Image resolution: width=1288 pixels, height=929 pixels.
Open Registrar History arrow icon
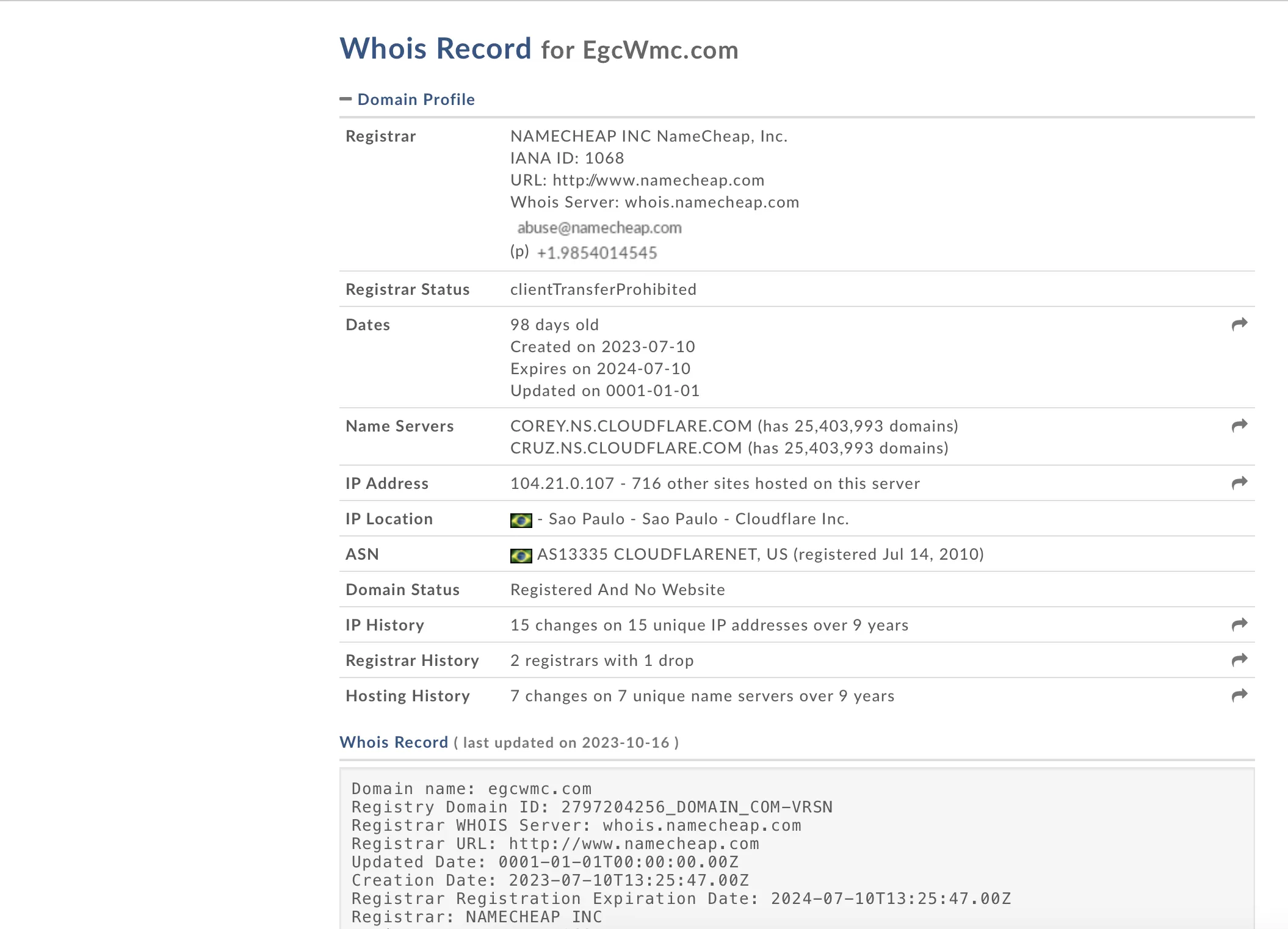[x=1239, y=660]
